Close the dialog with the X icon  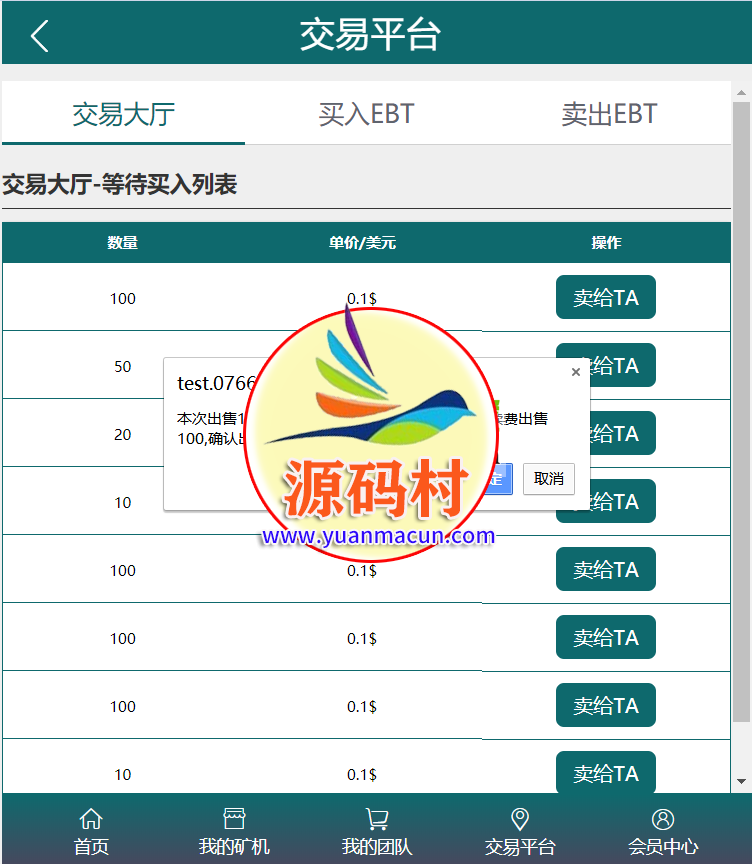(x=575, y=372)
